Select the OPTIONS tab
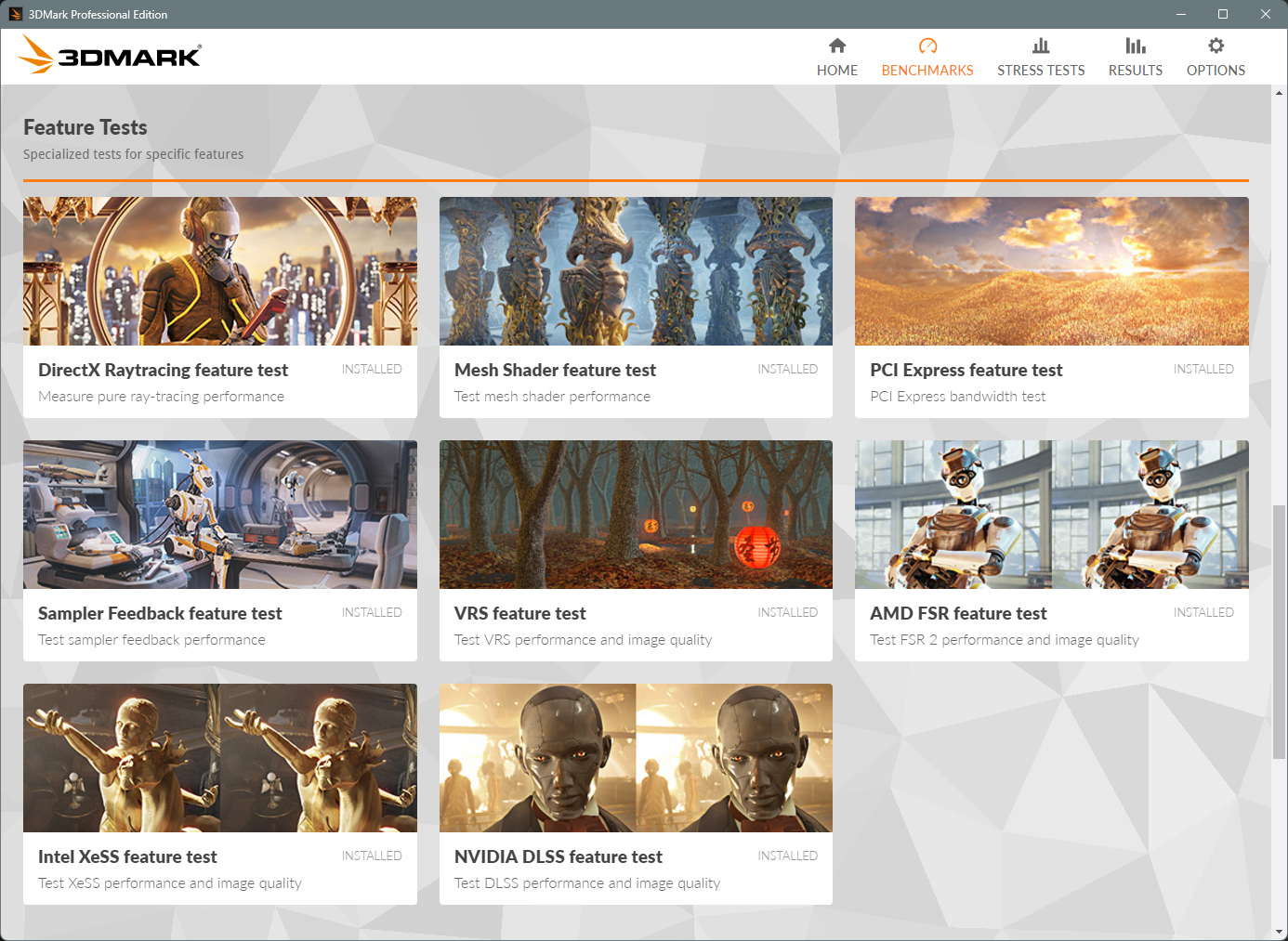Image resolution: width=1288 pixels, height=941 pixels. click(1216, 57)
